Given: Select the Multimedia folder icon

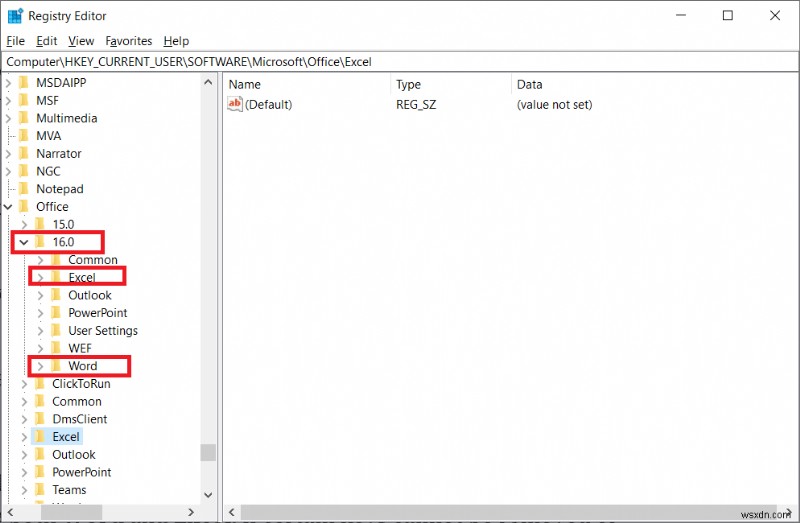Looking at the screenshot, I should coord(23,118).
